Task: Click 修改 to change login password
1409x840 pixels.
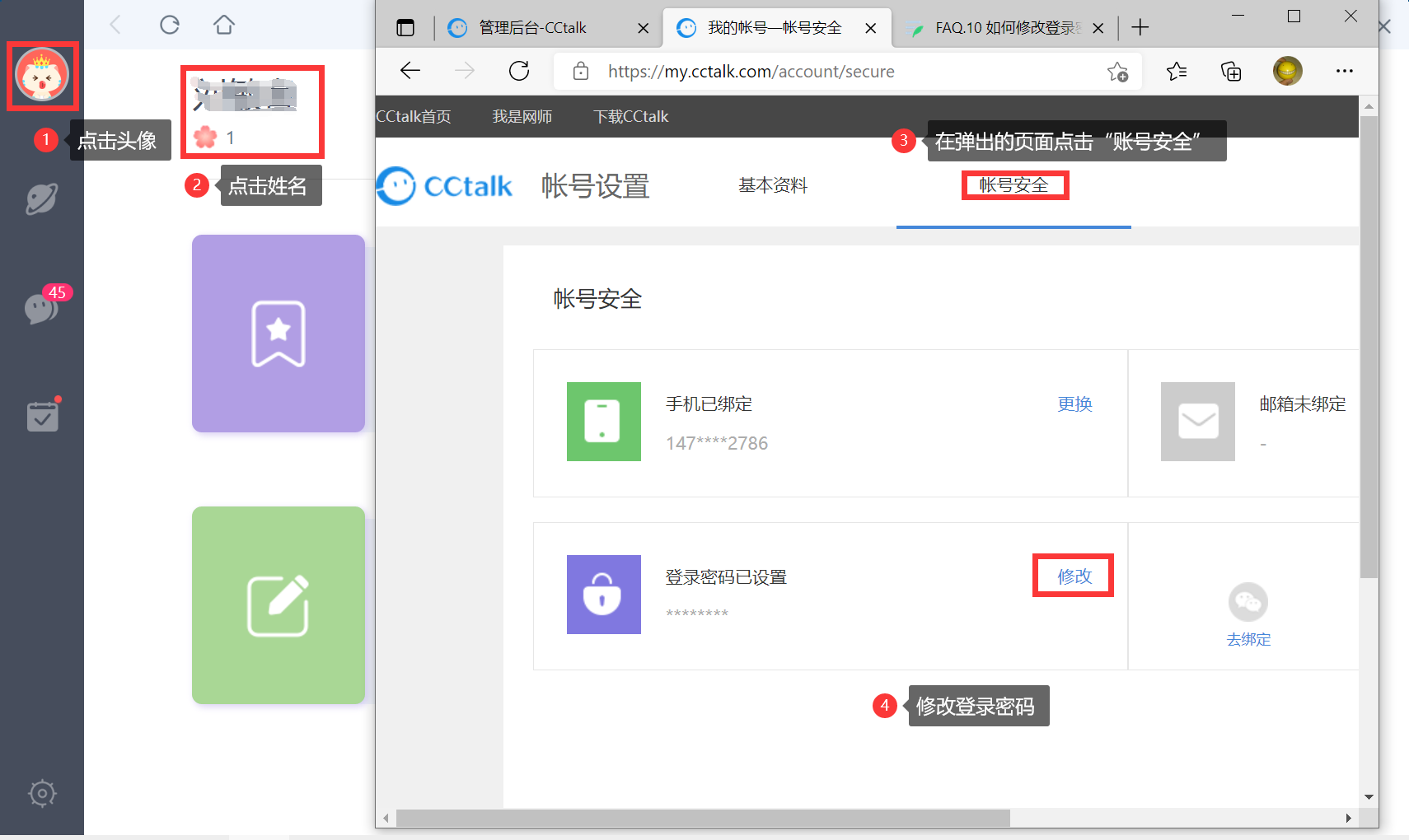Action: 1075,576
